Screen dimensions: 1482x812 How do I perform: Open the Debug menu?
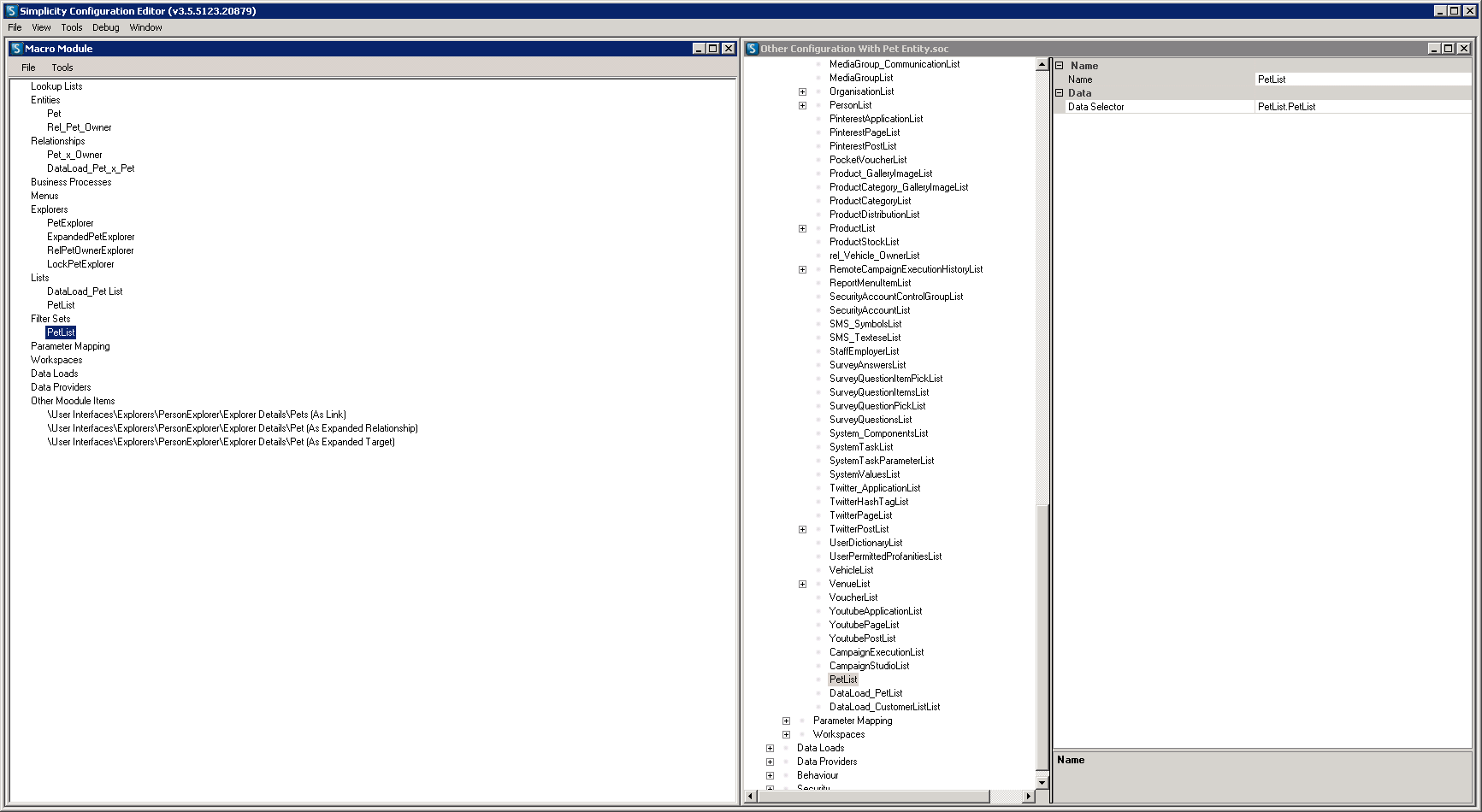(x=106, y=27)
